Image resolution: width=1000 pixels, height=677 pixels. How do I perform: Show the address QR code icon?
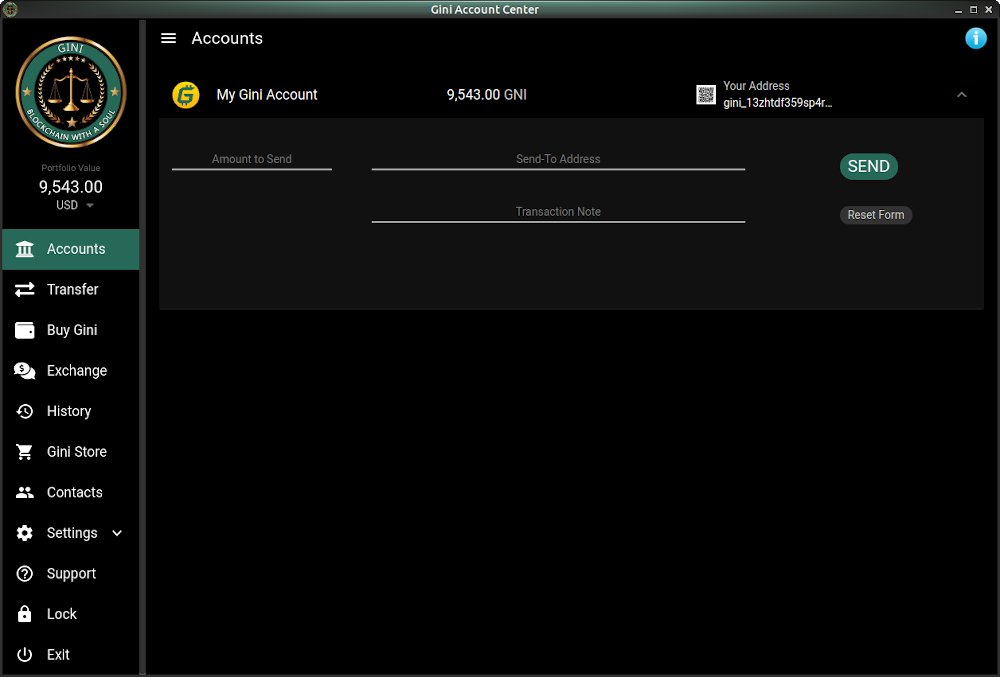(x=705, y=95)
